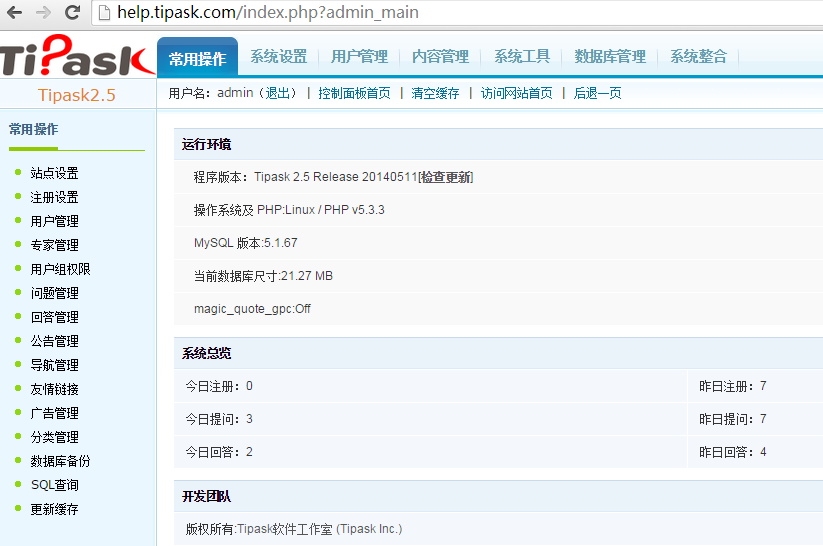823x546 pixels.
Task: Click 系统总览 section heading
Action: pos(206,353)
